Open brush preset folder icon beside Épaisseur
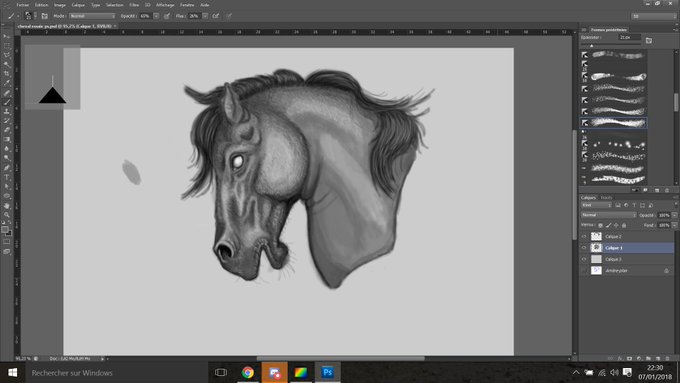 tap(649, 40)
